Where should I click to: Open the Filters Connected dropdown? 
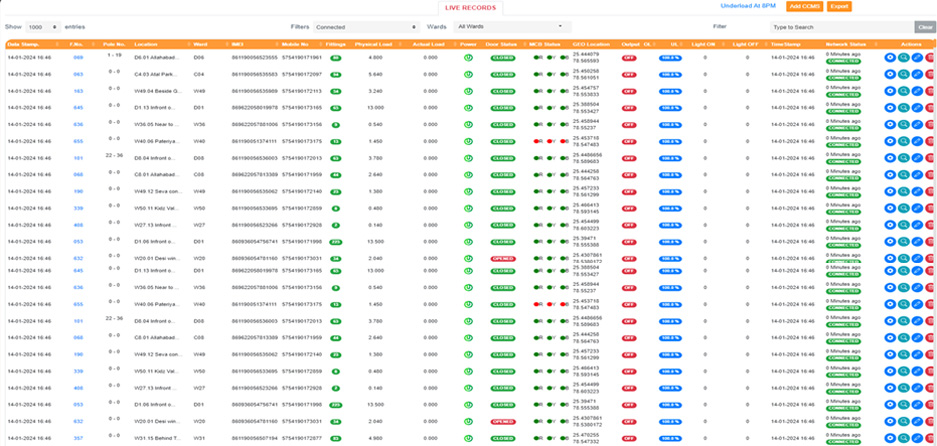(366, 27)
